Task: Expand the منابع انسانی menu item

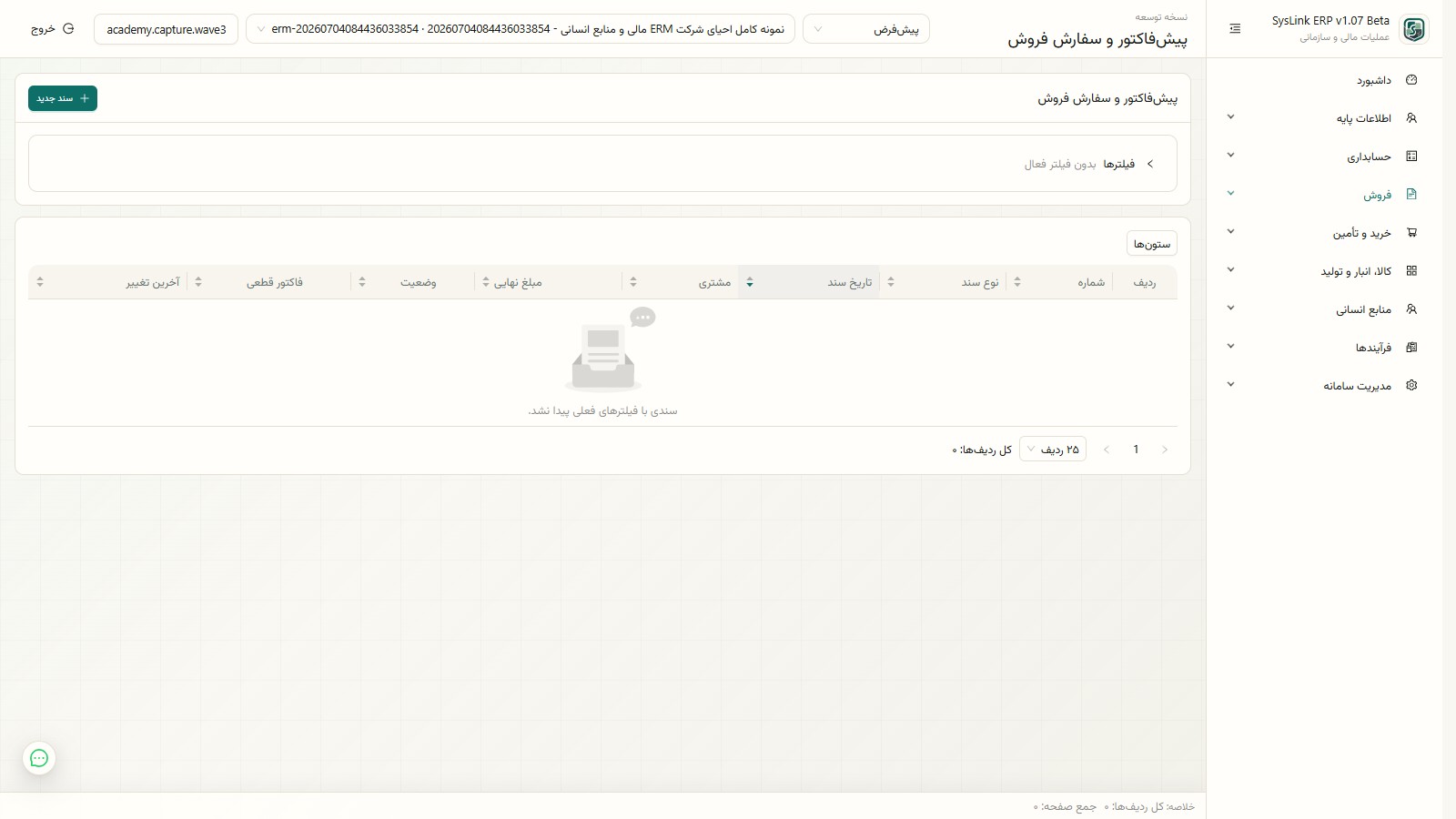Action: [1325, 309]
